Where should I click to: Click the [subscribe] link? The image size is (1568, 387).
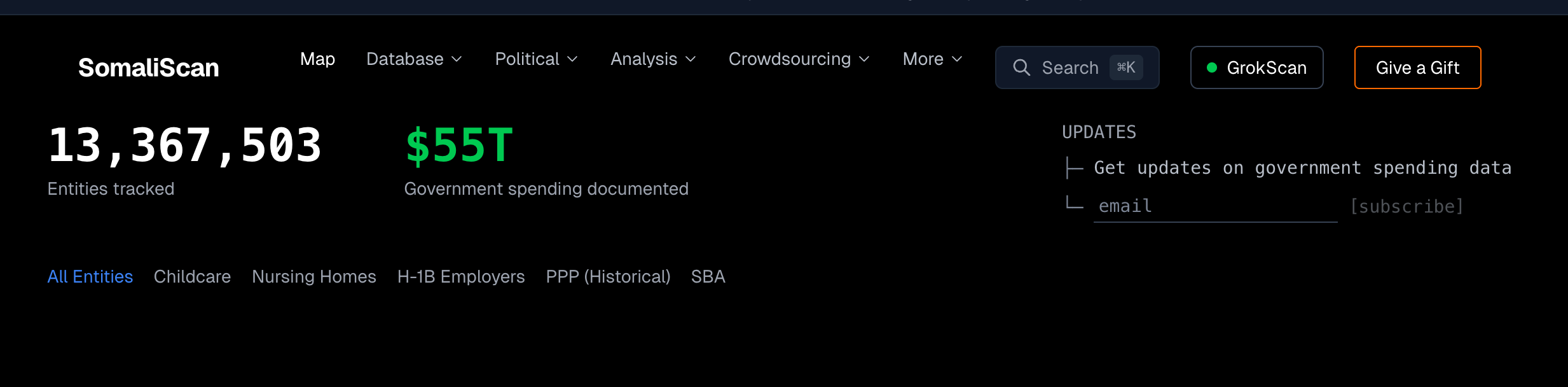click(x=1406, y=206)
